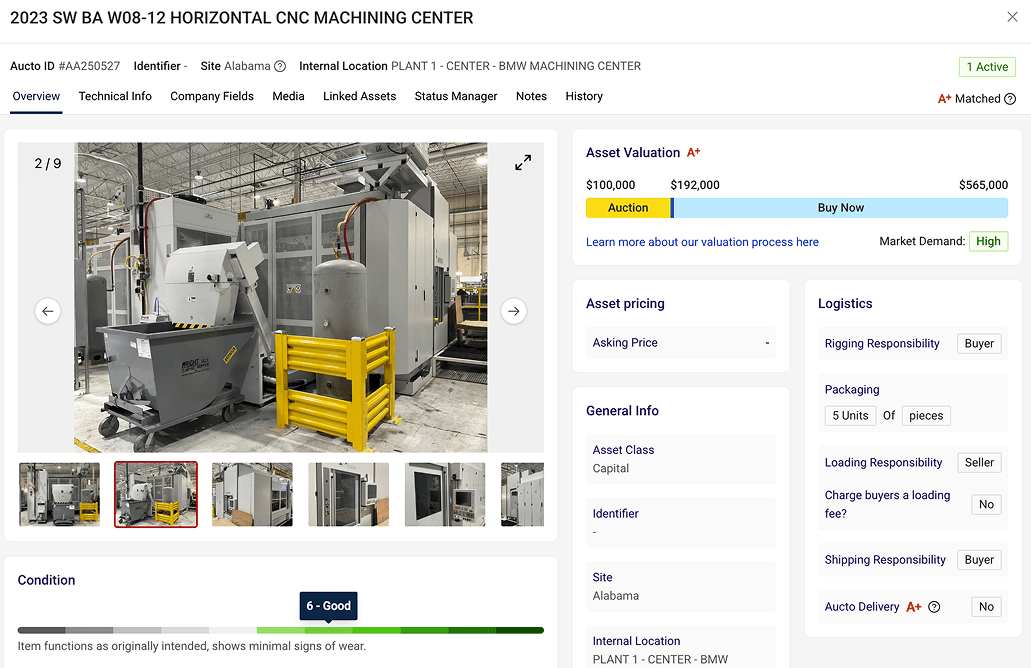Toggle the charge buyers loading fee setting

click(986, 504)
